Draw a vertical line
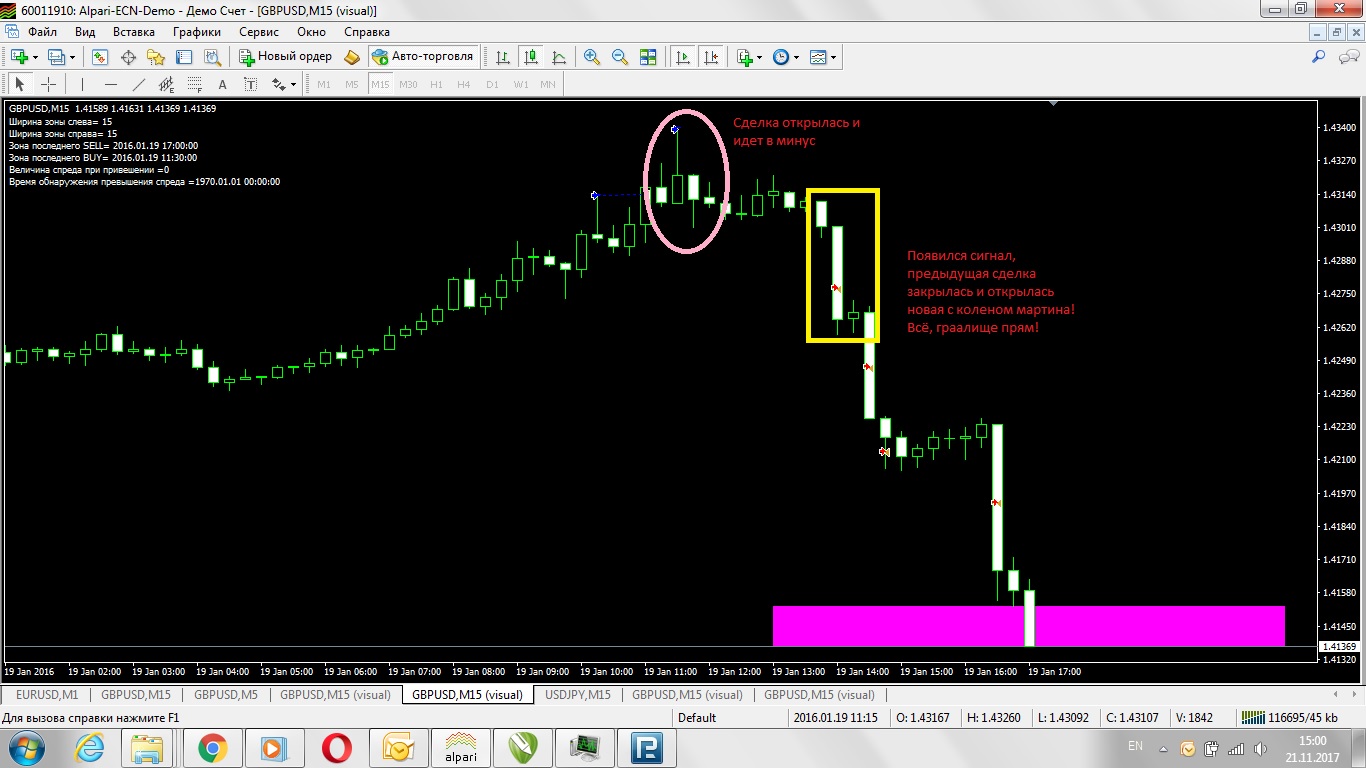The image size is (1366, 768). [x=82, y=84]
